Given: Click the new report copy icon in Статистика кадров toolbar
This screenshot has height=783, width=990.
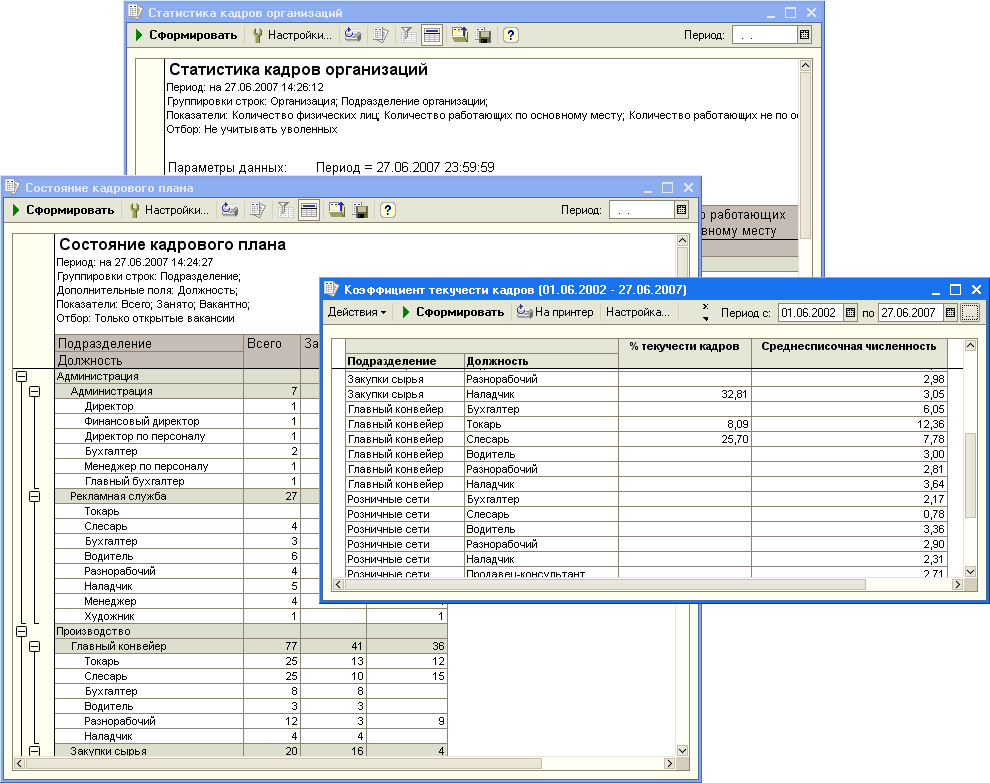Looking at the screenshot, I should [x=380, y=35].
